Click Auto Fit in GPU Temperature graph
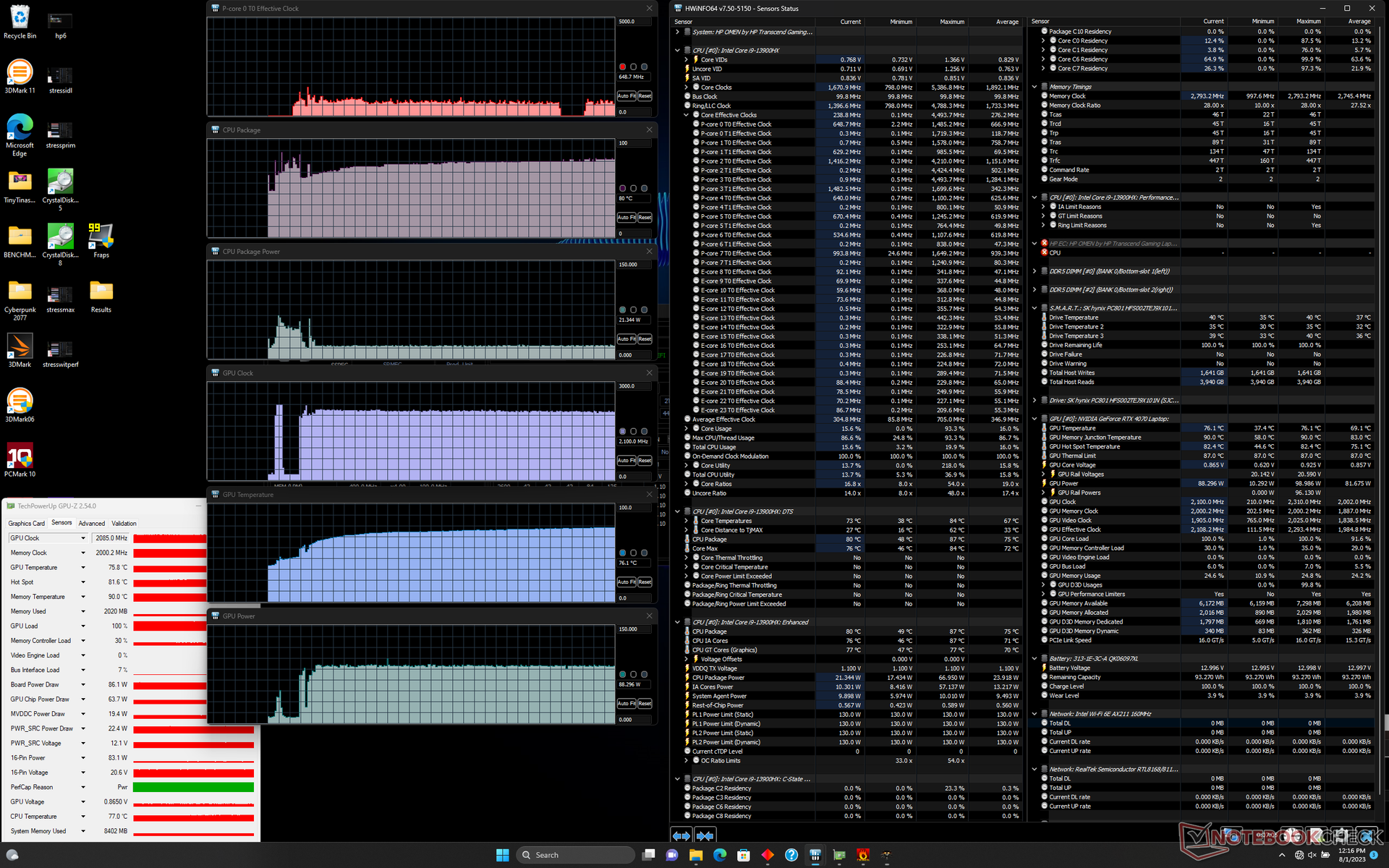1389x868 pixels. click(626, 582)
